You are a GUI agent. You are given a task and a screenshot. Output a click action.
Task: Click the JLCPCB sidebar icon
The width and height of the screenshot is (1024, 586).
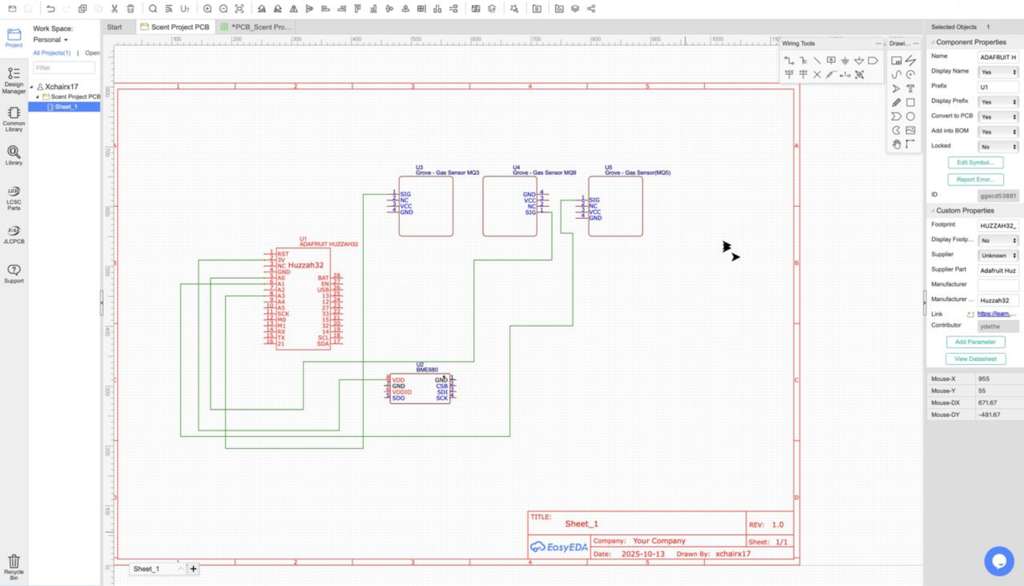14,234
